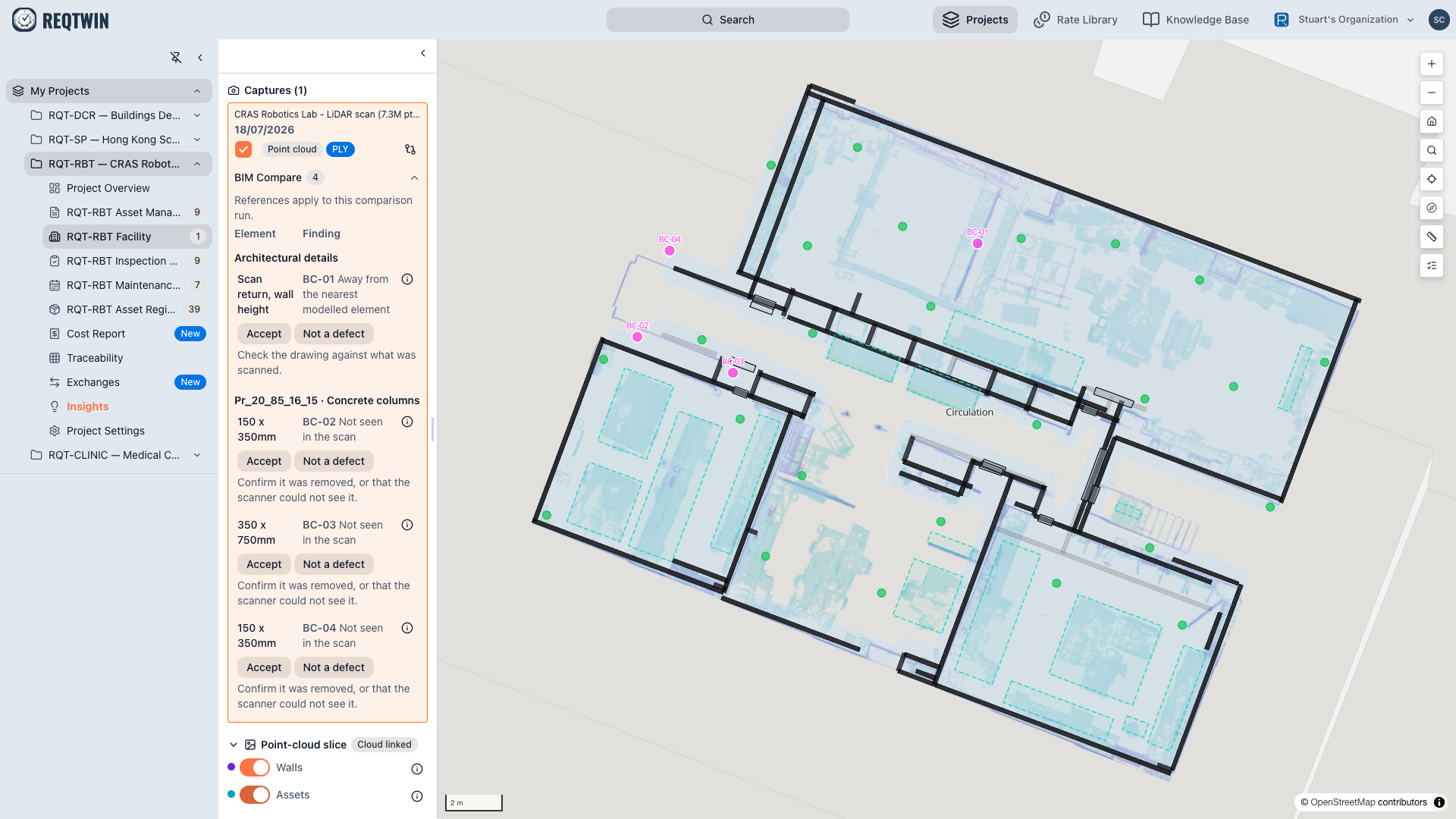This screenshot has width=1456, height=819.
Task: Open the checklist layers tool
Action: click(x=1432, y=265)
